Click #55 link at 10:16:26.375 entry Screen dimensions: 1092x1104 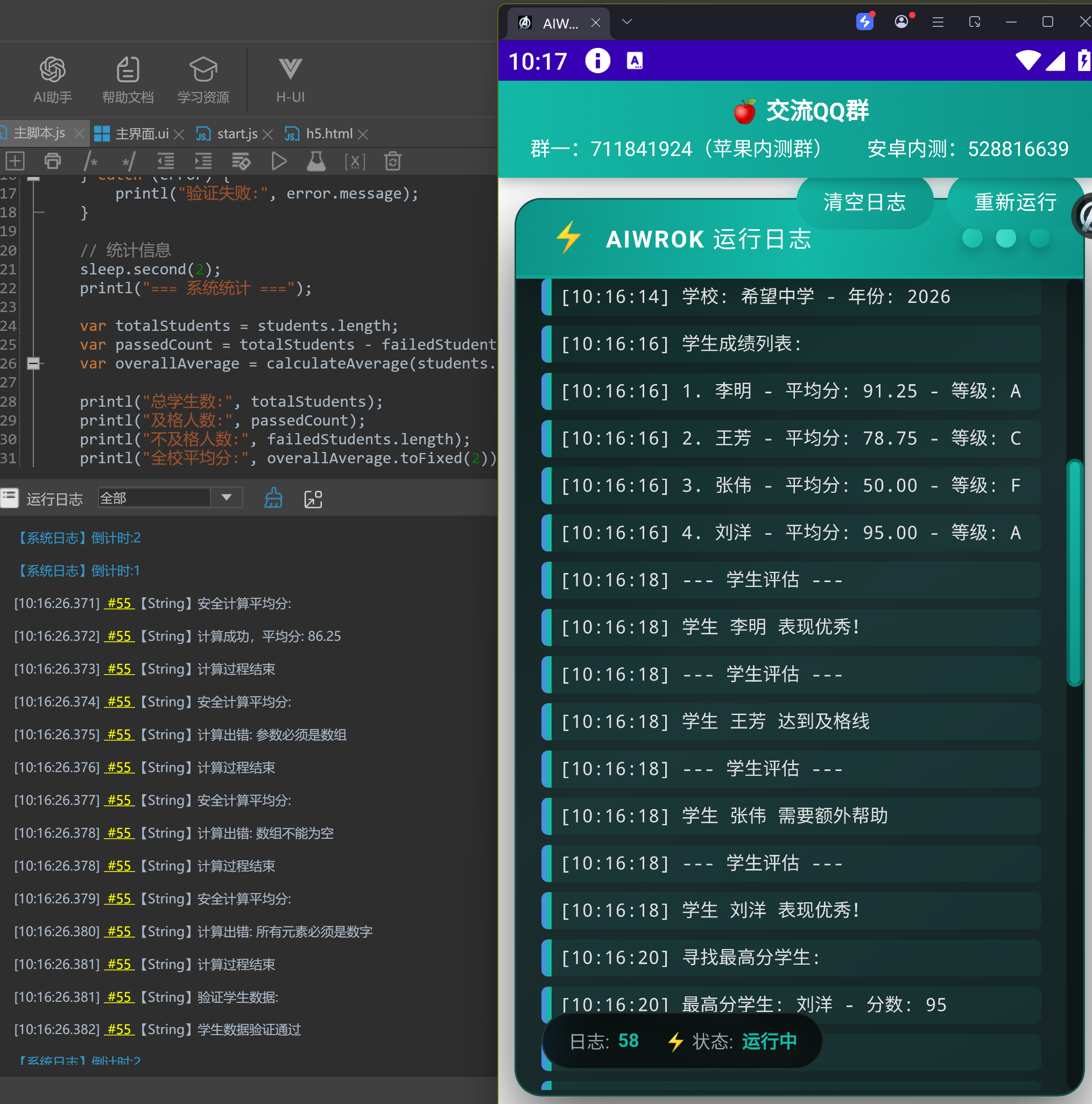tap(119, 734)
